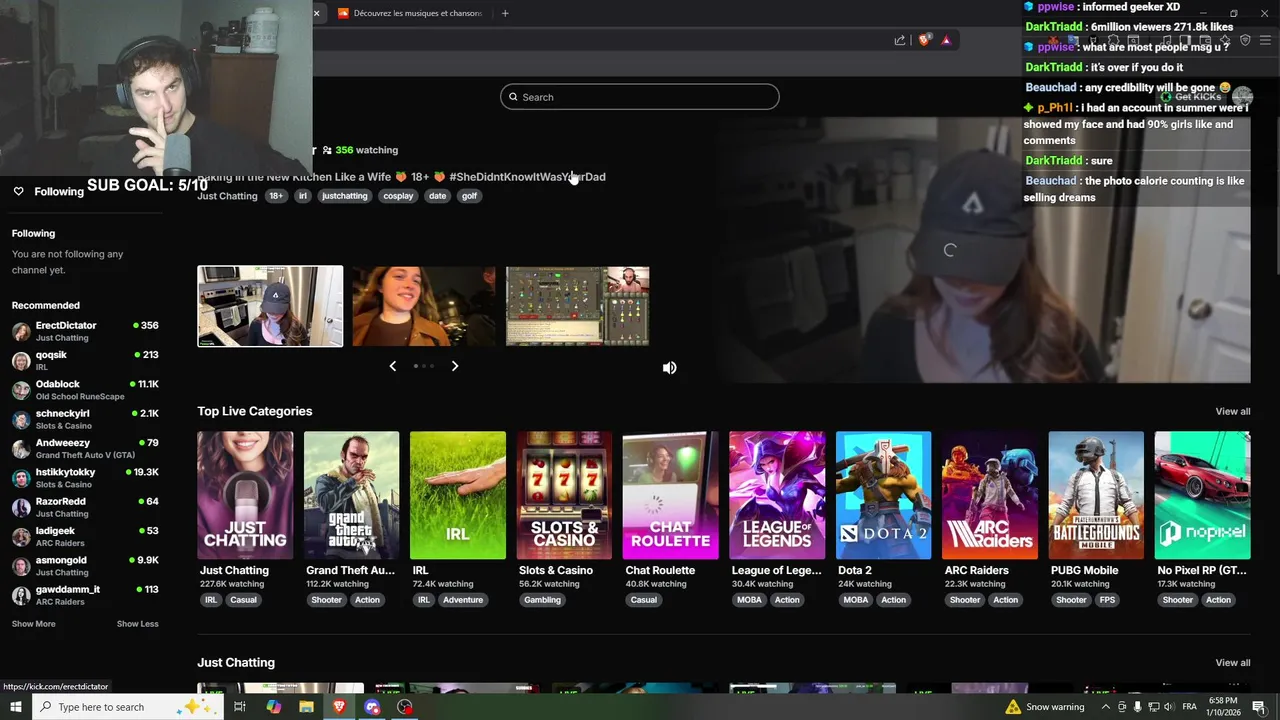
Task: Open the League of Legends category card
Action: (x=777, y=495)
